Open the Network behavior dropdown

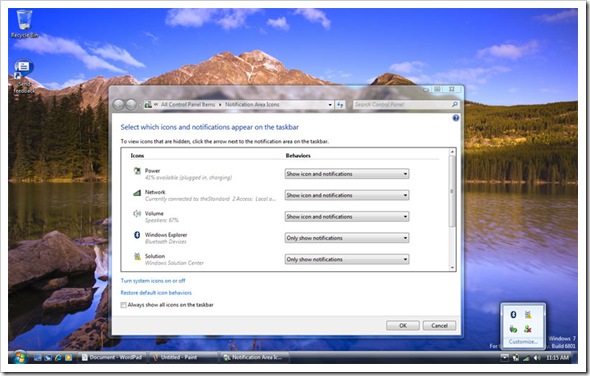[347, 195]
